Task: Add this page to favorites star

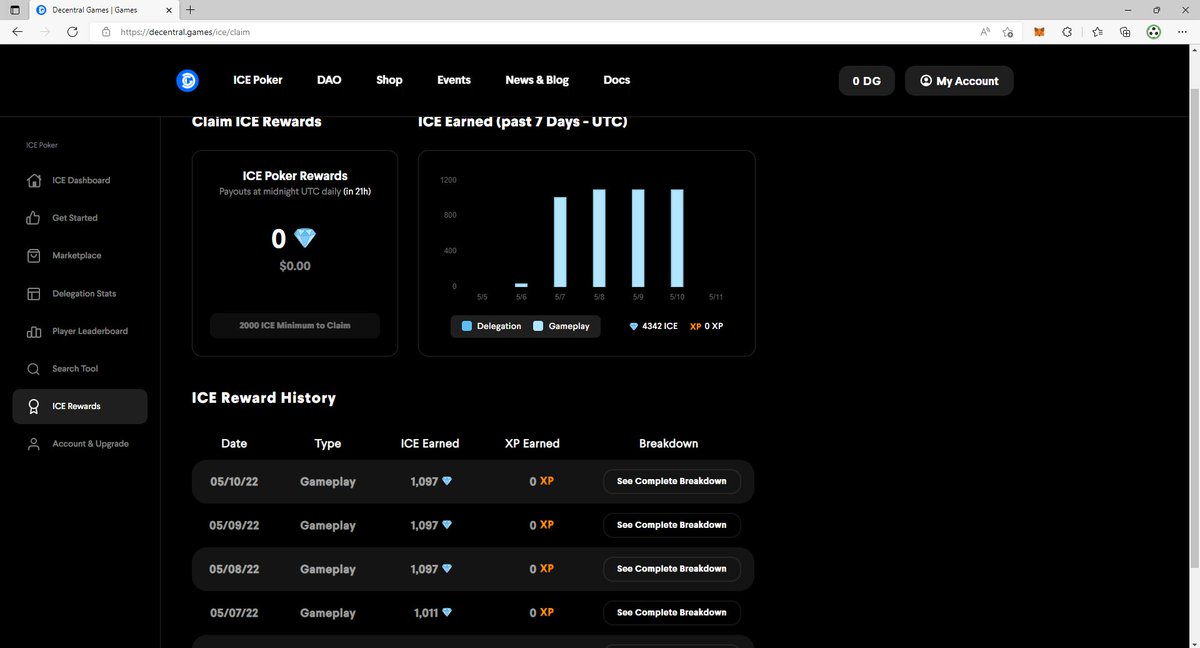Action: [1009, 32]
